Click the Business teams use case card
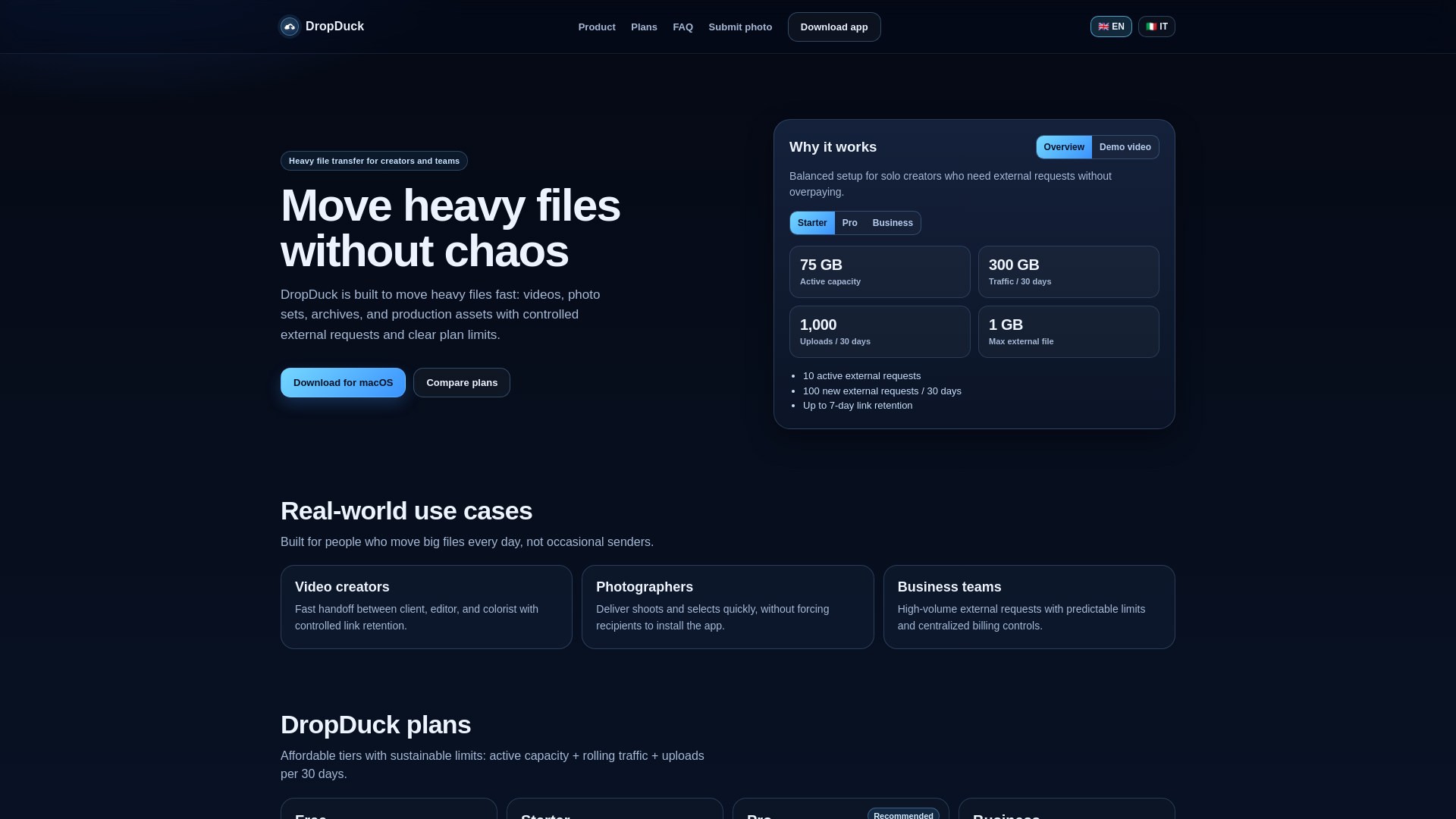The image size is (1456, 819). tap(1029, 607)
